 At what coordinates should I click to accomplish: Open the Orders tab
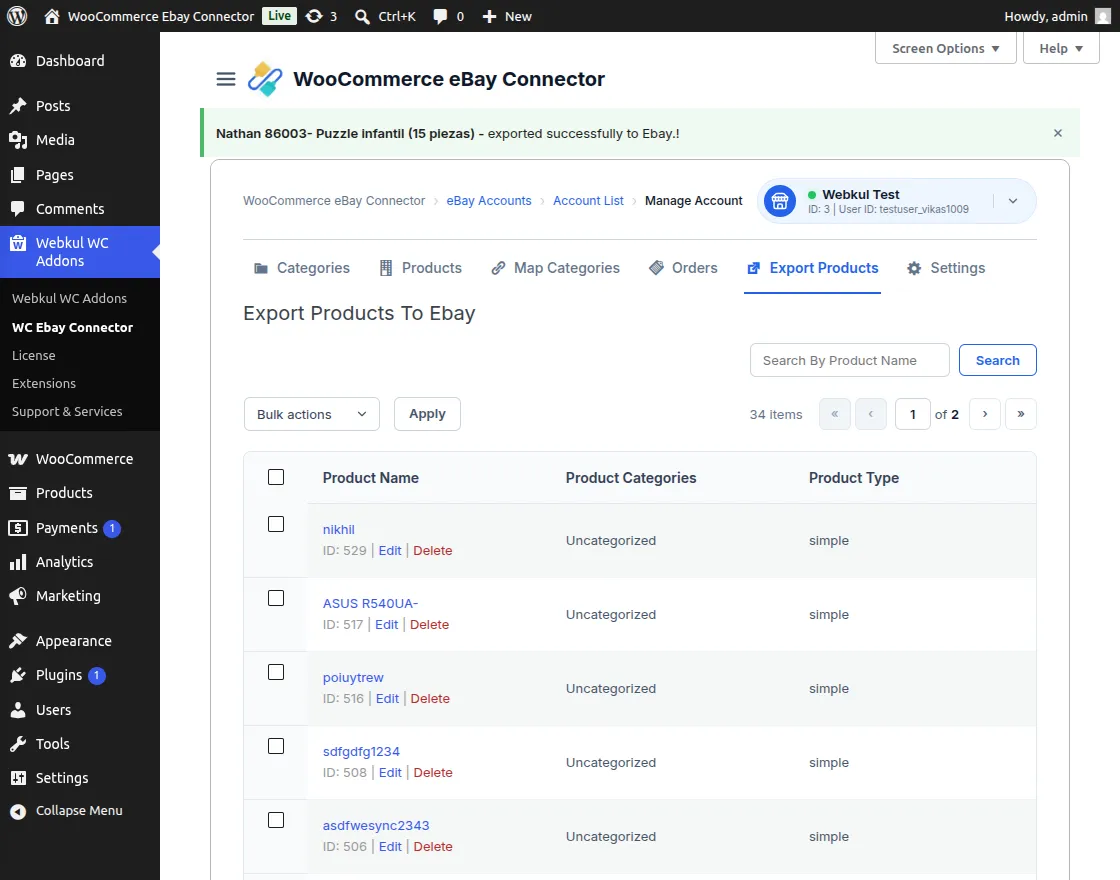click(683, 268)
